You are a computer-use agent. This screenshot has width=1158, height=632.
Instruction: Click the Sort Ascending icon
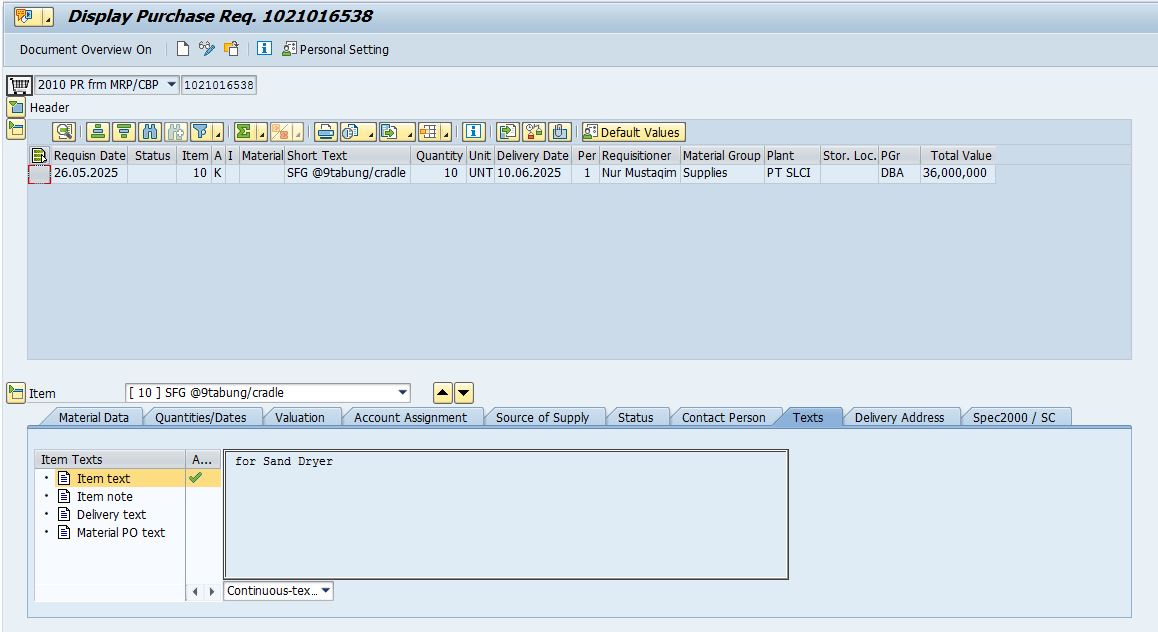pos(97,132)
